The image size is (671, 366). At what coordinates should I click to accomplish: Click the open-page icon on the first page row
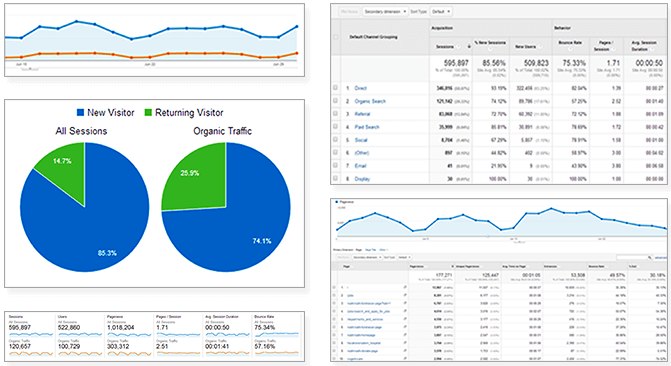click(405, 287)
